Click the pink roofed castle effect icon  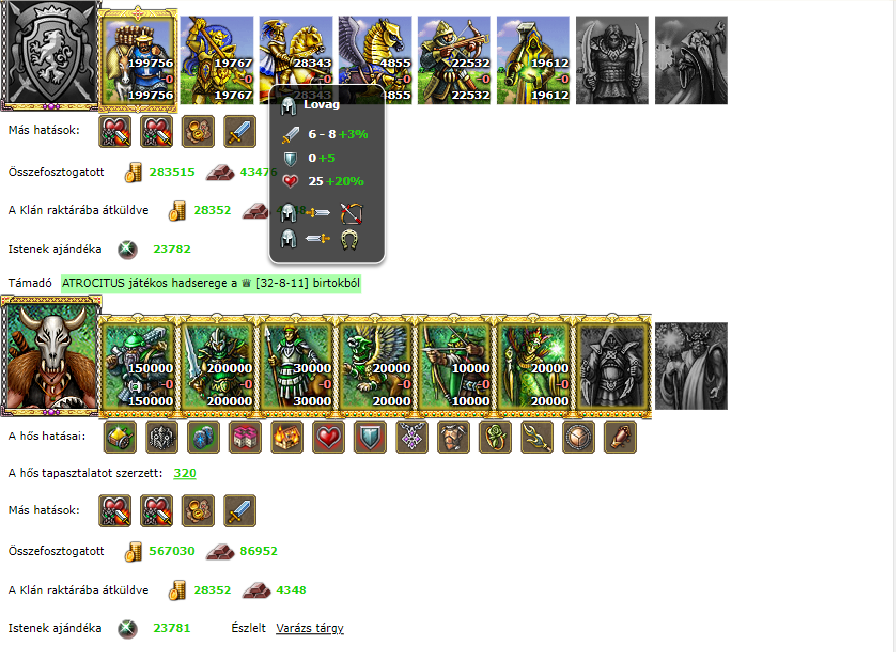pyautogui.click(x=245, y=437)
